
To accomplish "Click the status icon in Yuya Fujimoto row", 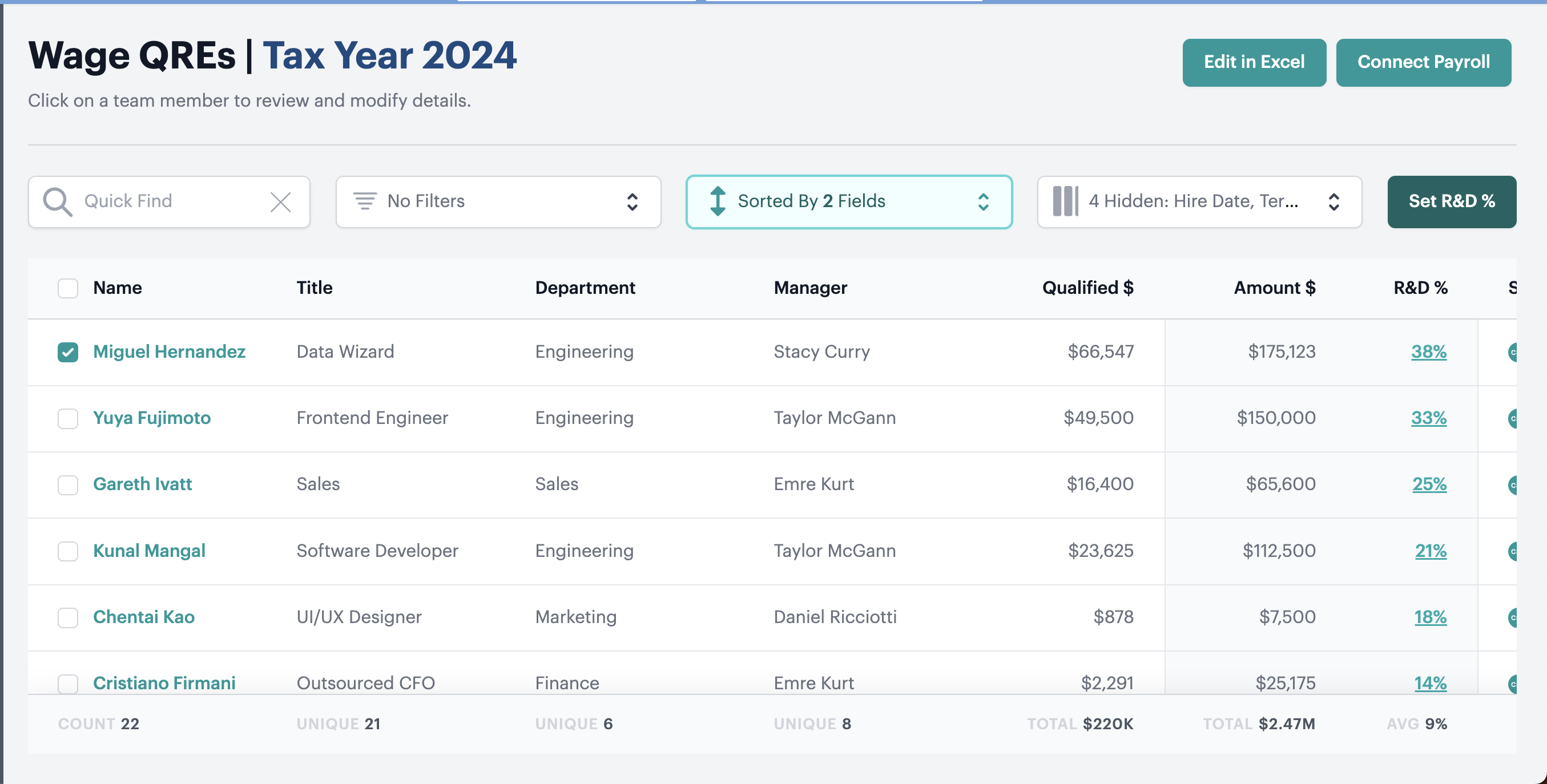I will coord(1513,418).
